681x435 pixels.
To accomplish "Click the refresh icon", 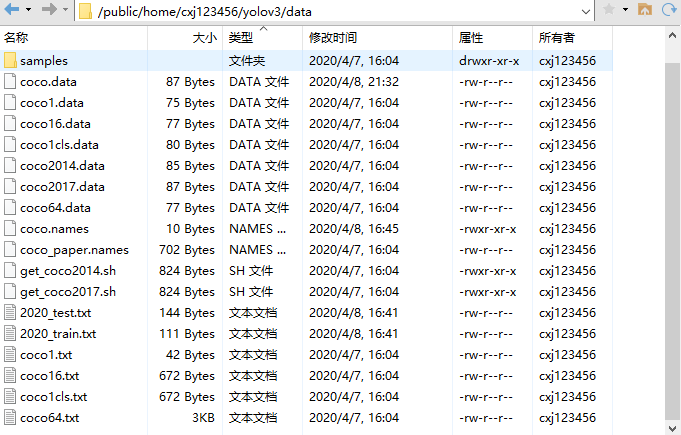I will pyautogui.click(x=669, y=9).
